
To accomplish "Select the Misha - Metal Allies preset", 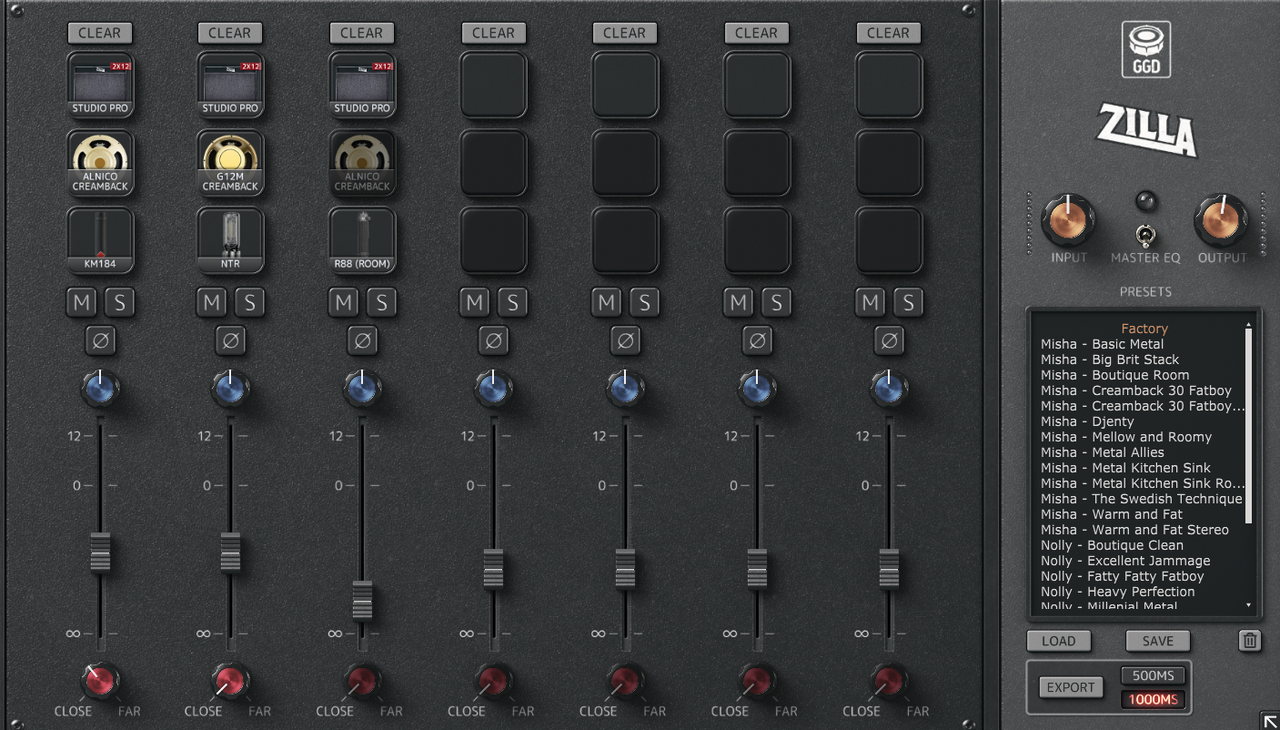I will [1102, 452].
